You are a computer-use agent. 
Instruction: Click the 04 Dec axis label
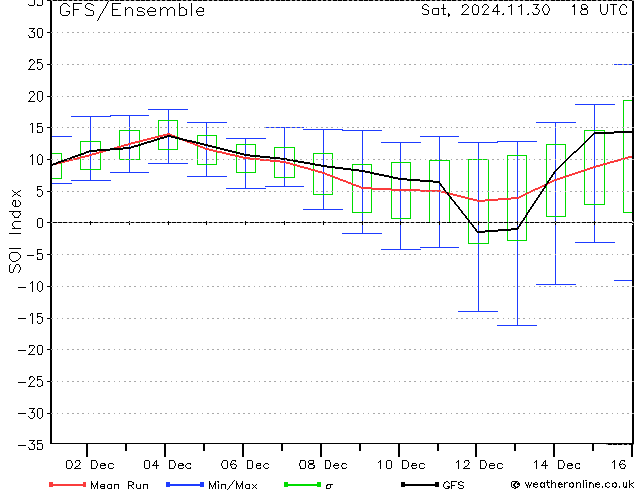tap(167, 465)
